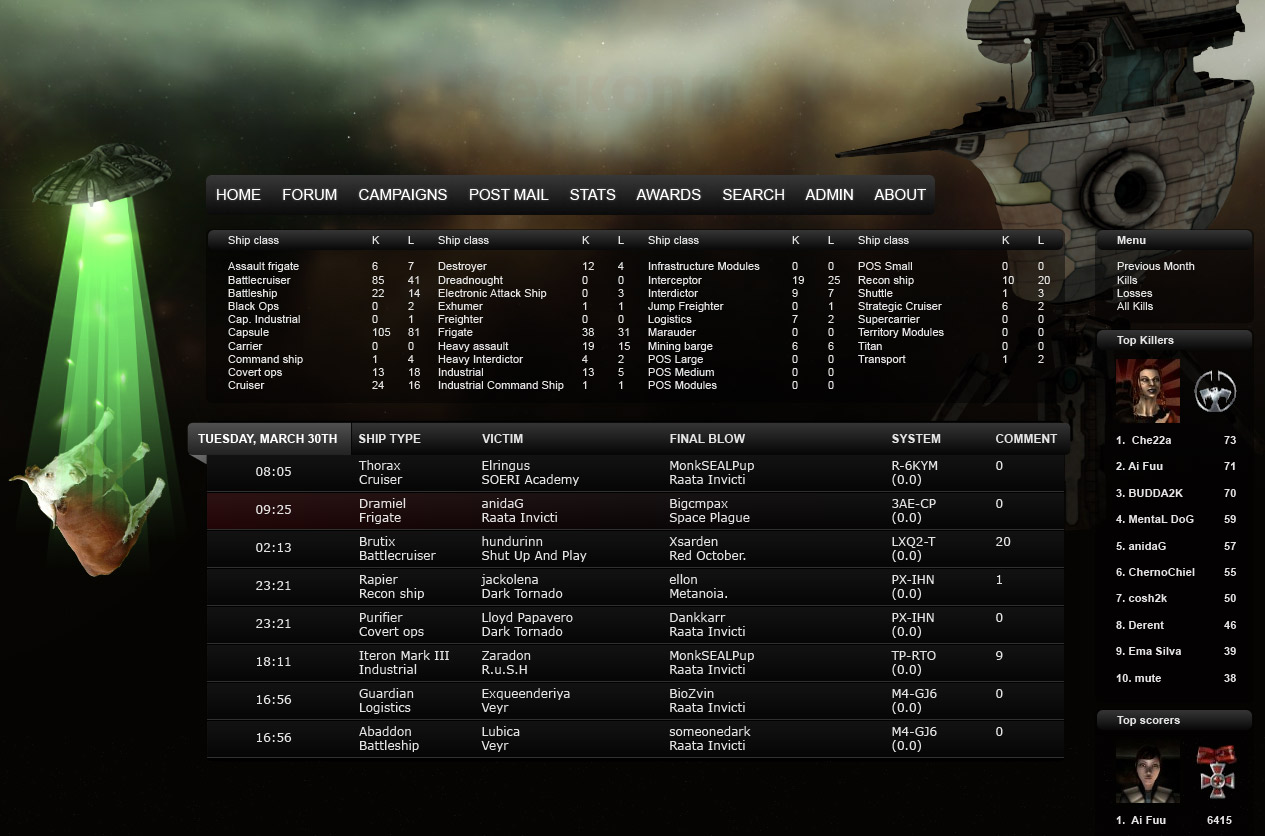Open the Purifier Covert ops kill row

coord(635,624)
